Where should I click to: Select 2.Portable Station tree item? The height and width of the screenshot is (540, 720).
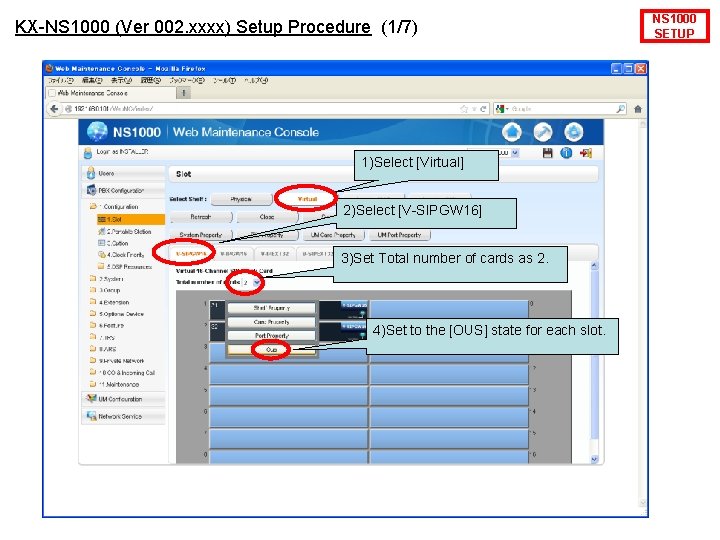coord(125,231)
